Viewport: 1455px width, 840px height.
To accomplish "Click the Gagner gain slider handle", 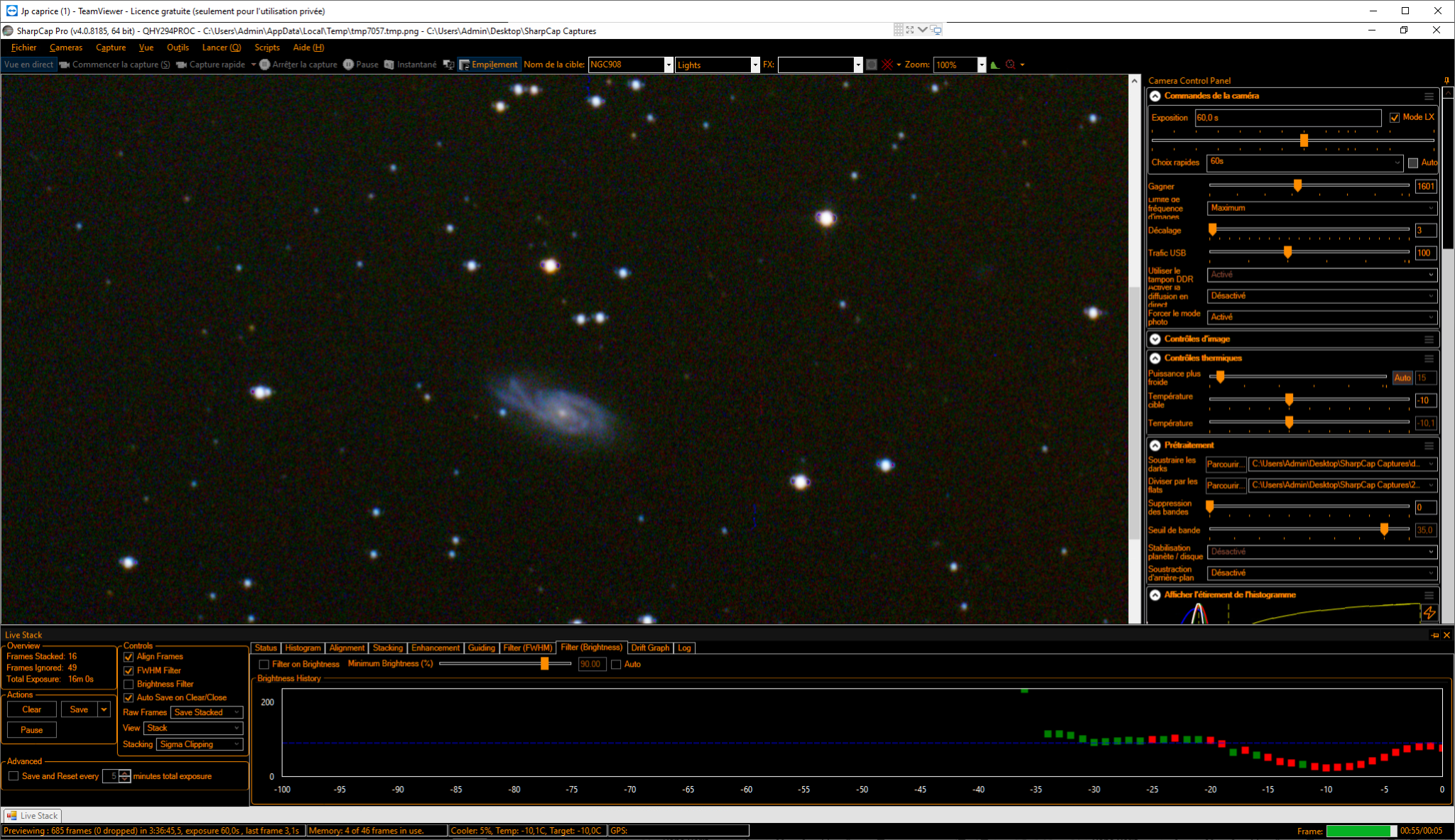I will click(x=1297, y=186).
